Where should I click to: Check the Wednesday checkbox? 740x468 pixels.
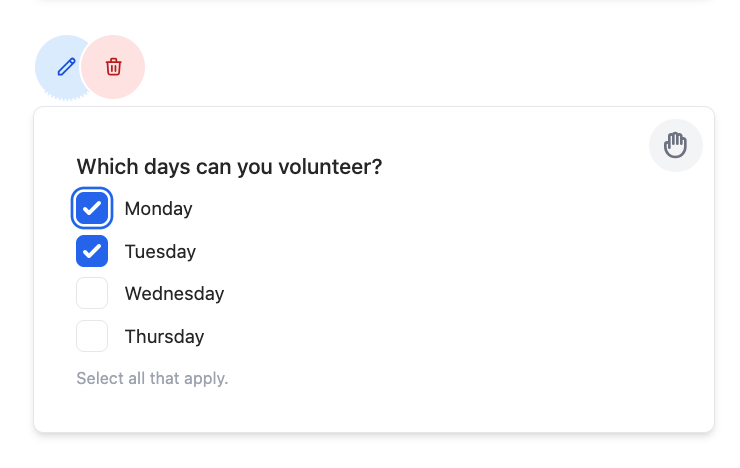click(x=92, y=293)
